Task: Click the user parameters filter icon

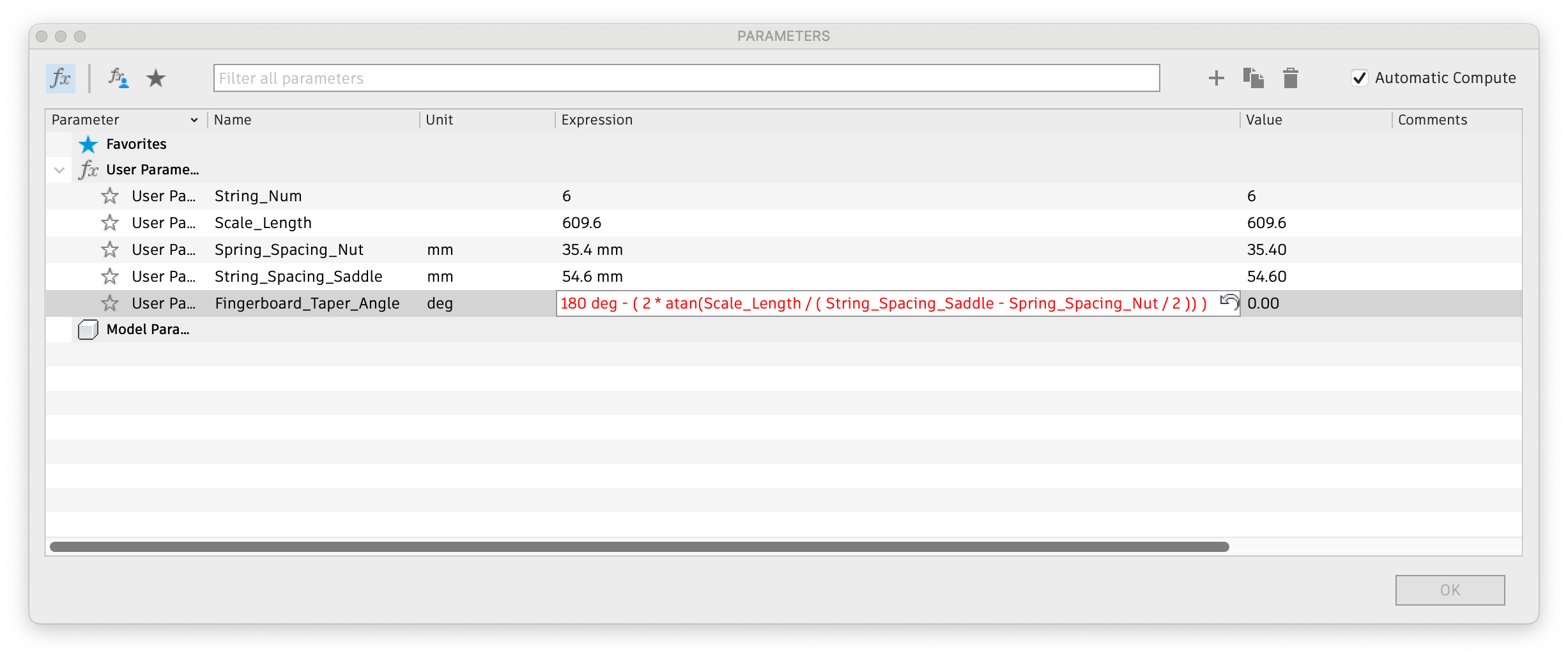Action: click(118, 78)
